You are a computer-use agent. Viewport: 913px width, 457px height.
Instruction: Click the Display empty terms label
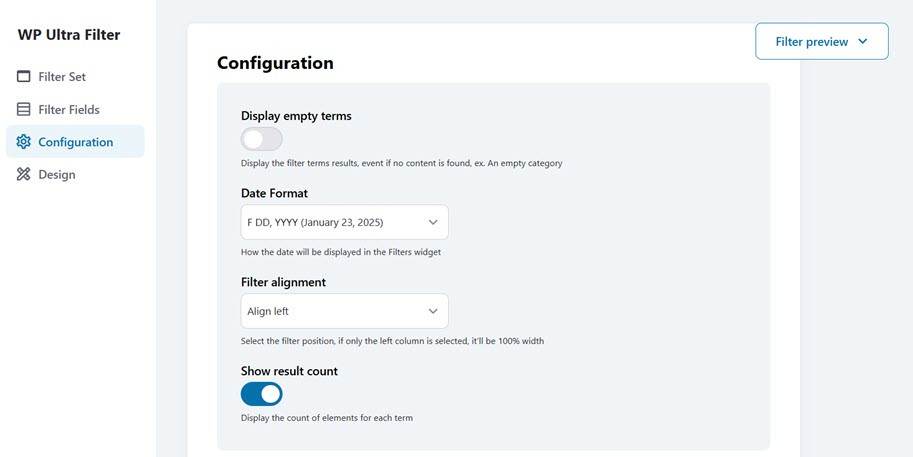tap(296, 116)
